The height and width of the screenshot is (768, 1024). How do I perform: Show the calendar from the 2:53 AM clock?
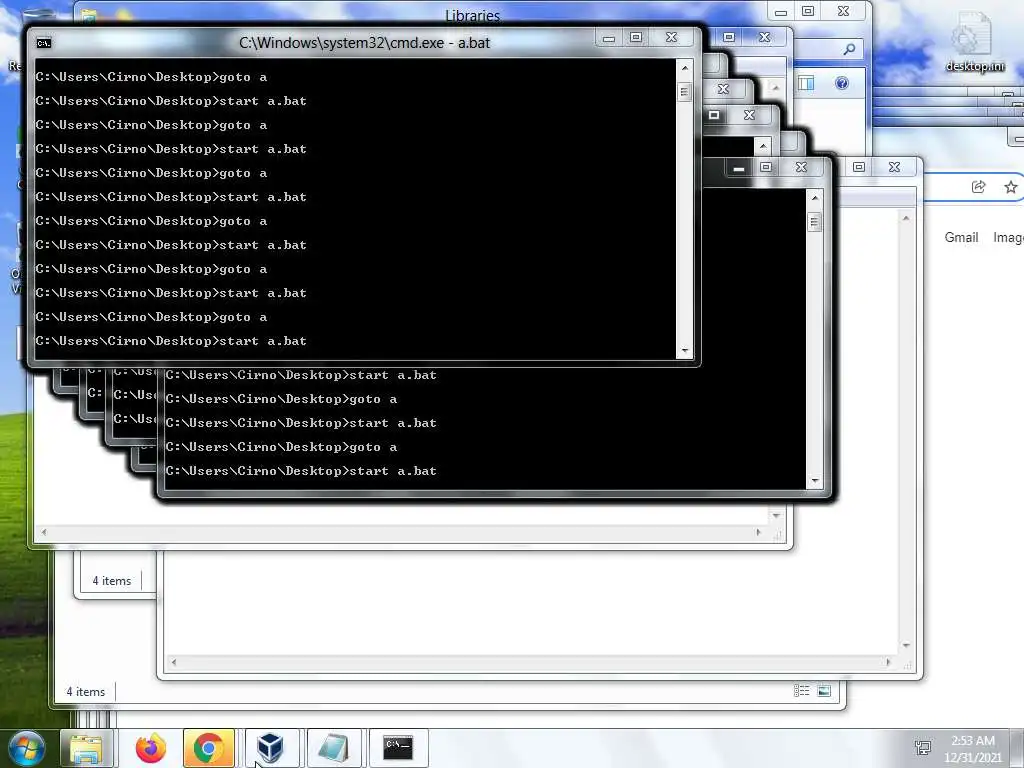pyautogui.click(x=972, y=748)
